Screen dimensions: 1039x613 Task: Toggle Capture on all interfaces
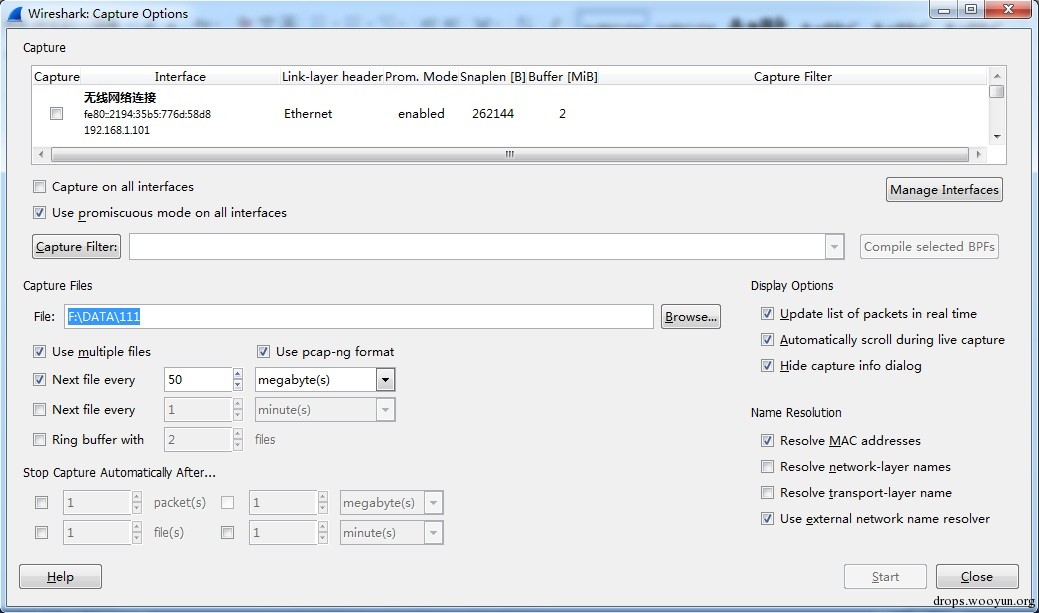pos(40,187)
